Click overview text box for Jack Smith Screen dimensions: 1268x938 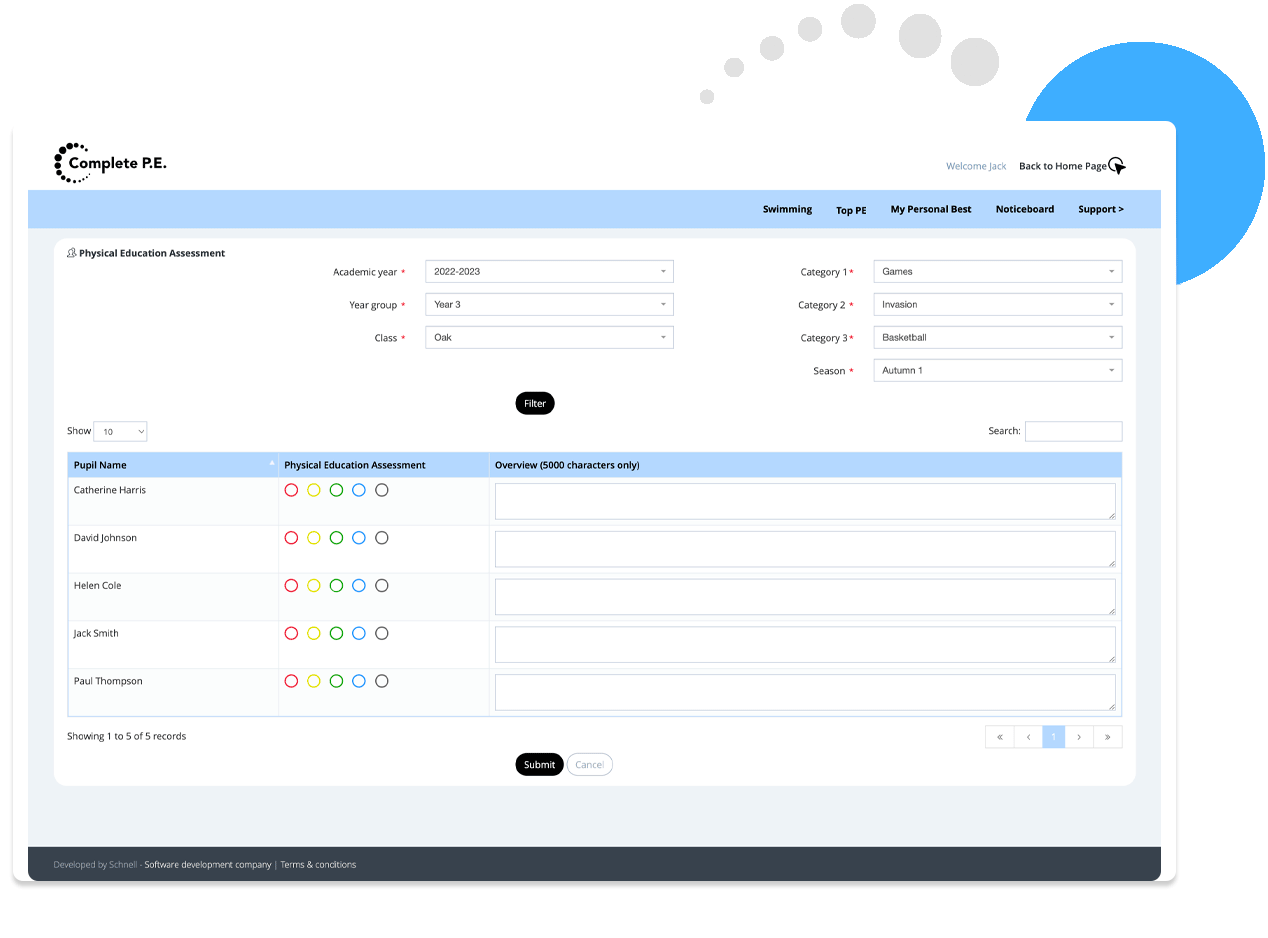click(805, 645)
